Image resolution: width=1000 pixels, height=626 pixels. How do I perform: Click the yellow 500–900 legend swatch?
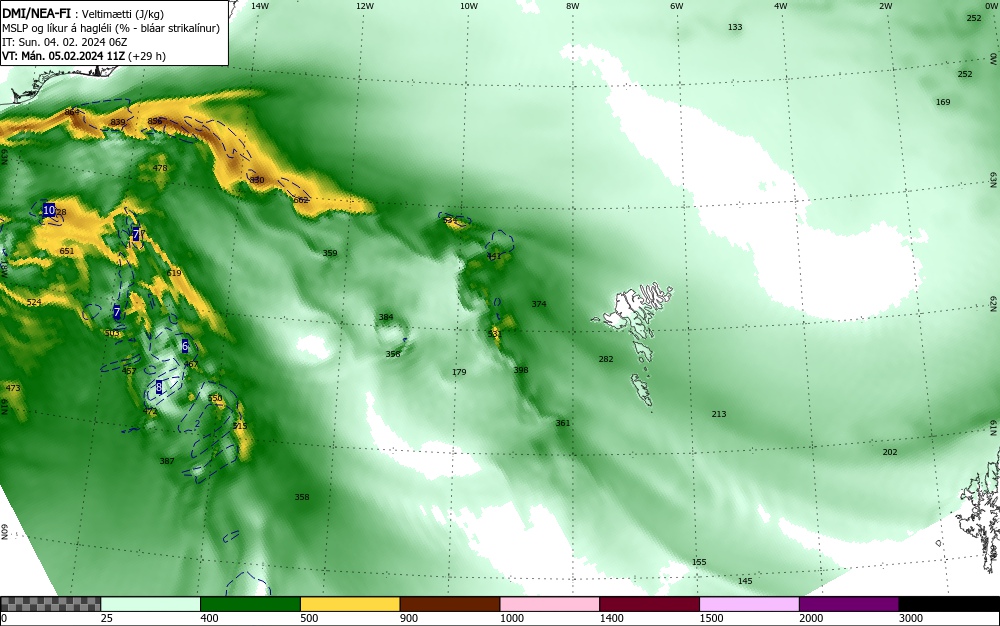[350, 604]
